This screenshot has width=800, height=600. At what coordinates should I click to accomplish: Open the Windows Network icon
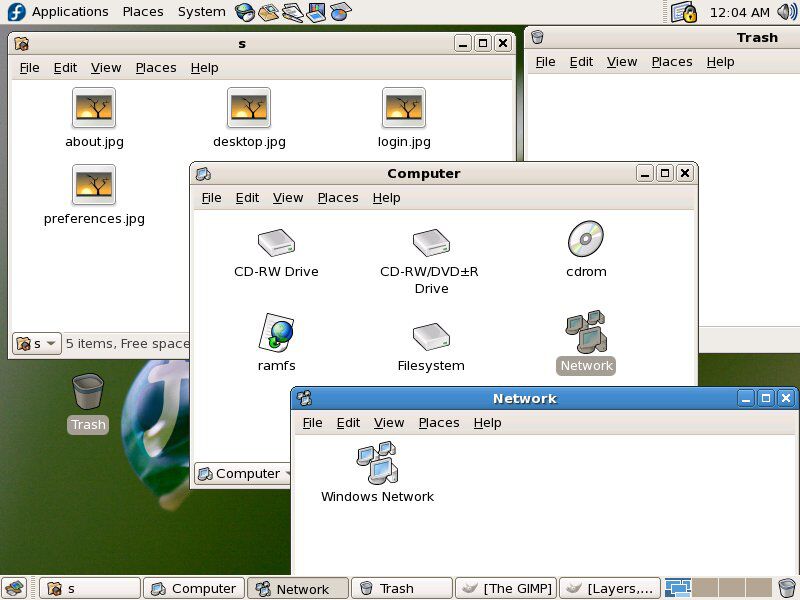[x=376, y=463]
